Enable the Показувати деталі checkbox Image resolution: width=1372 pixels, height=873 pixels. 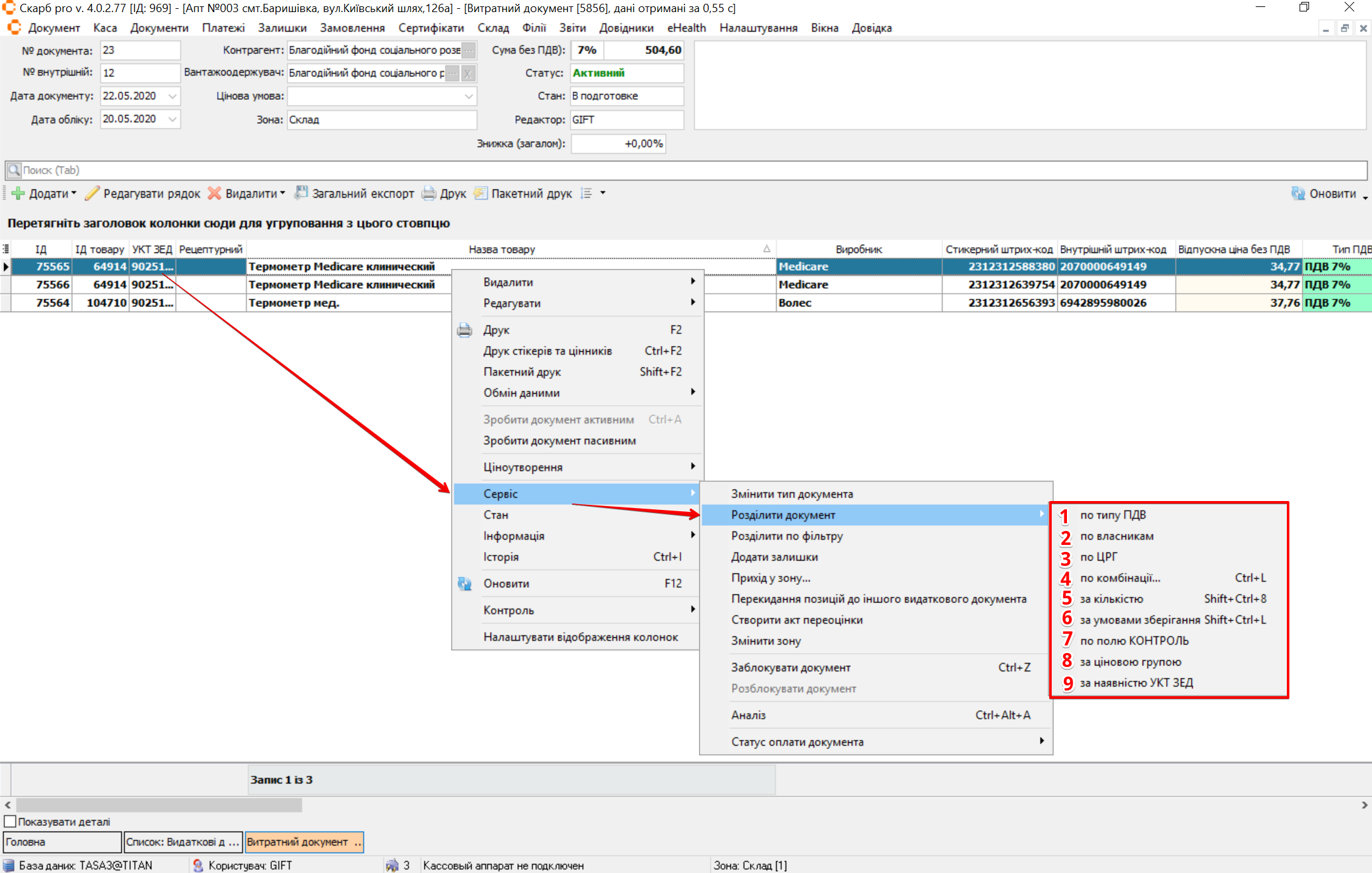[x=10, y=821]
